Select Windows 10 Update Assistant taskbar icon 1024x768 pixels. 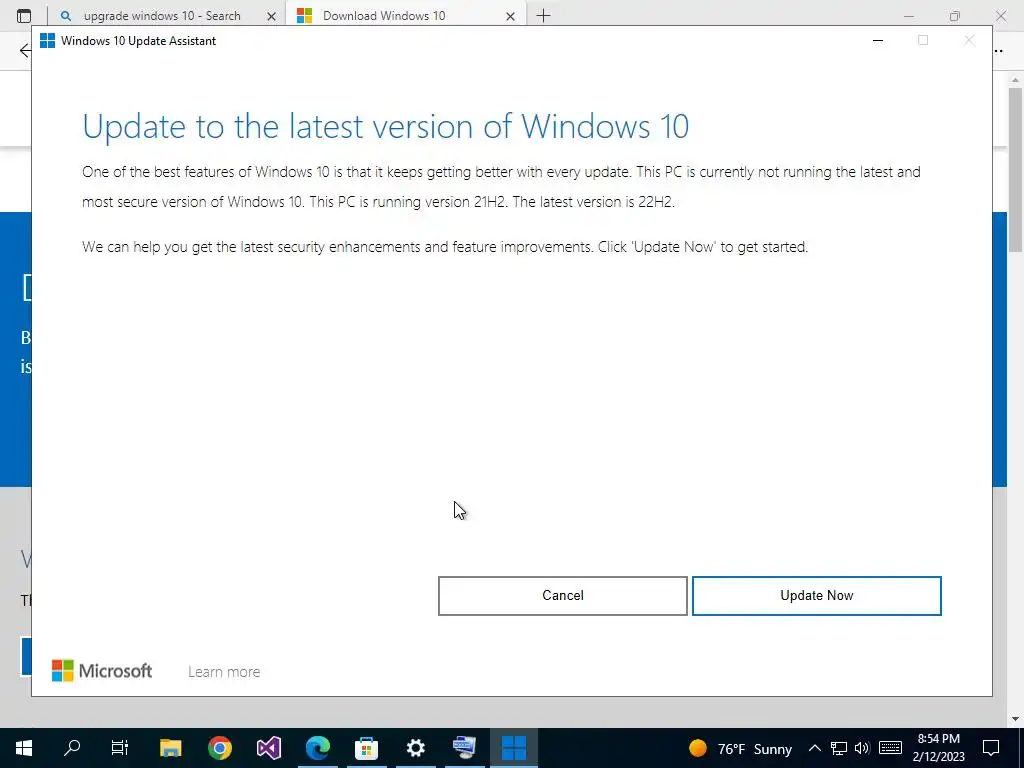point(513,748)
